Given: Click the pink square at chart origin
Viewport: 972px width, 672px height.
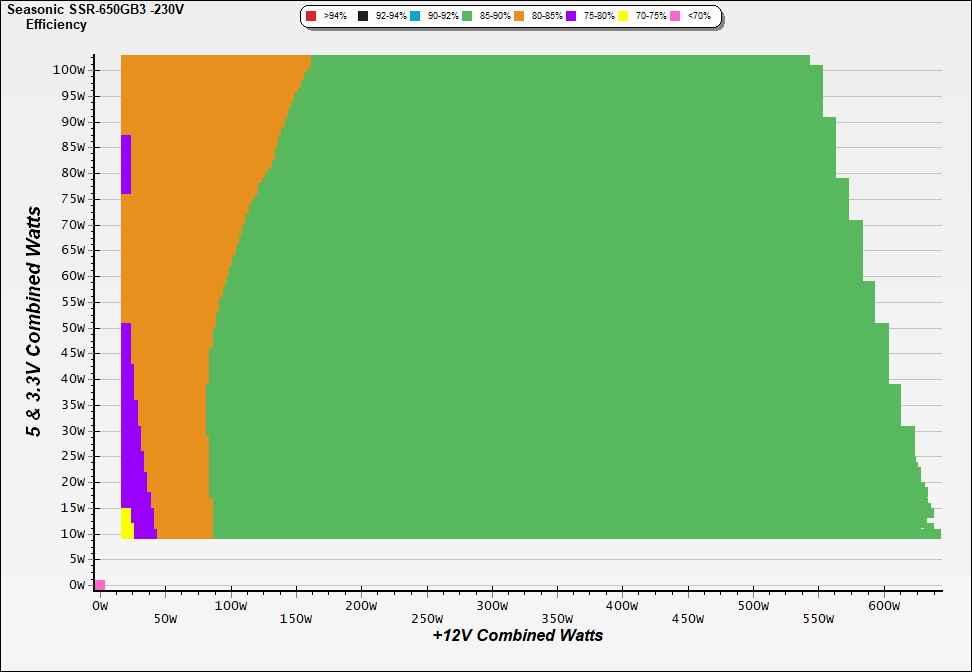Looking at the screenshot, I should pyautogui.click(x=100, y=584).
